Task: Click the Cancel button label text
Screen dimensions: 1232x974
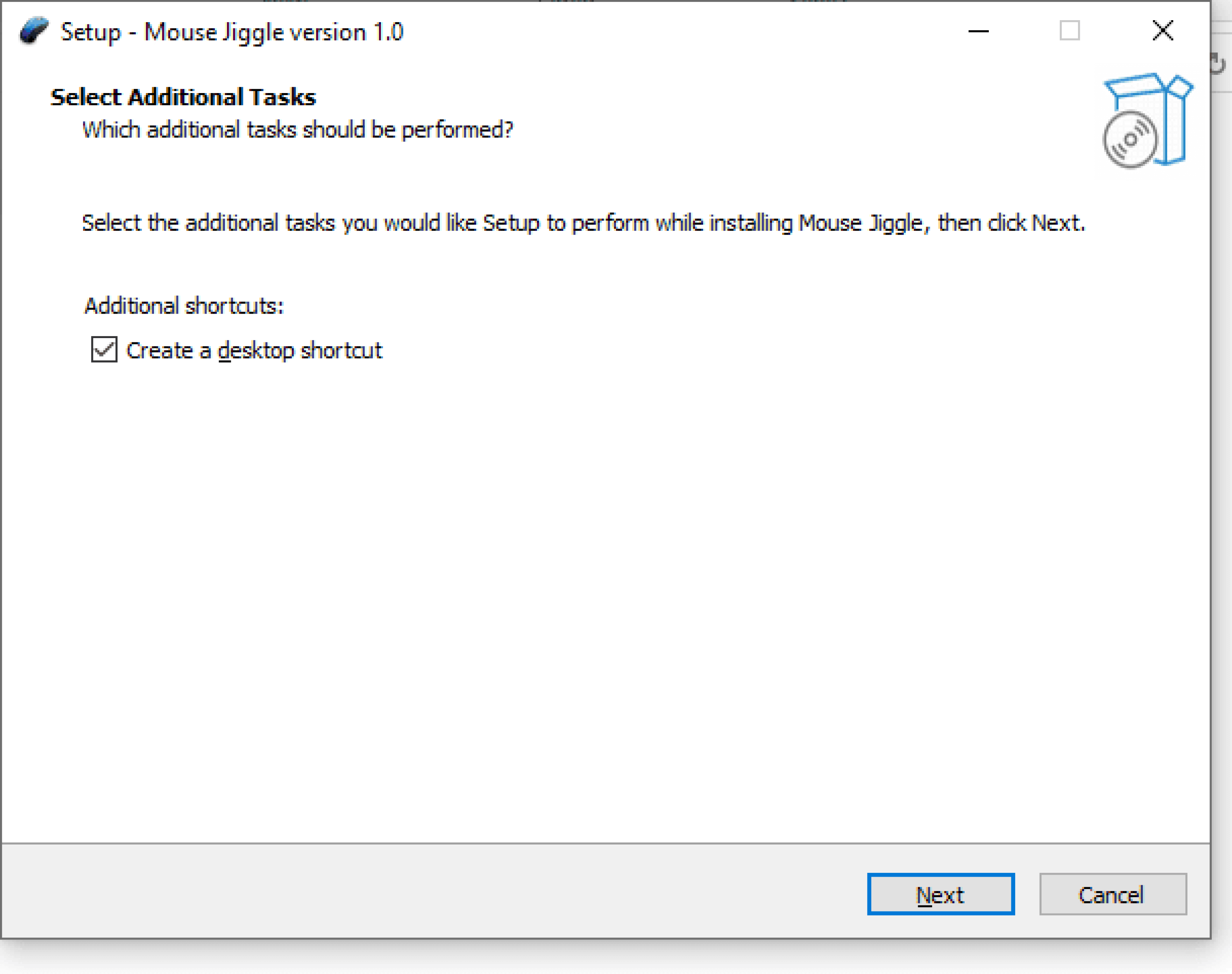Action: [x=1112, y=895]
